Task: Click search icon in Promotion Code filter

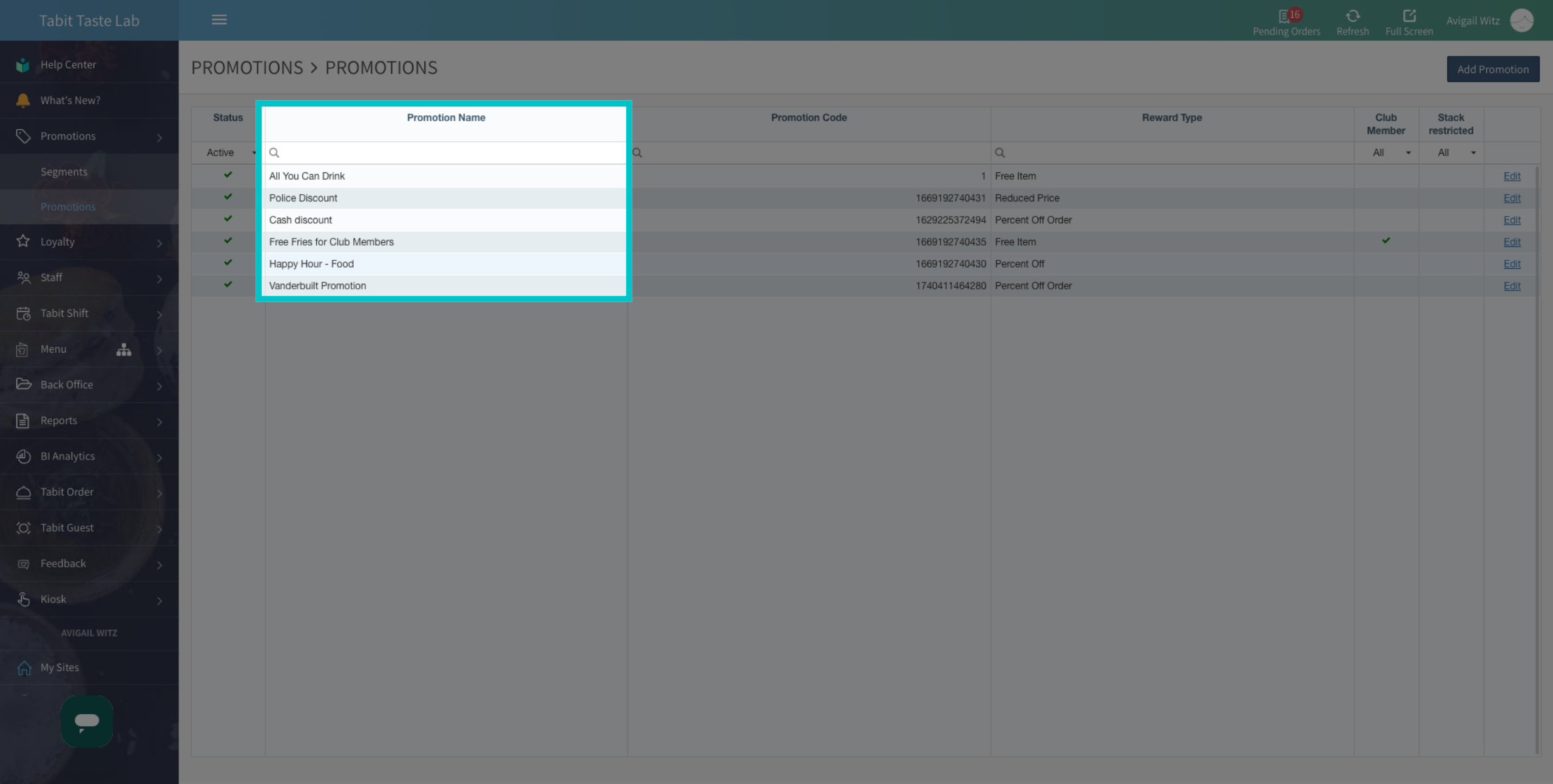Action: coord(637,153)
